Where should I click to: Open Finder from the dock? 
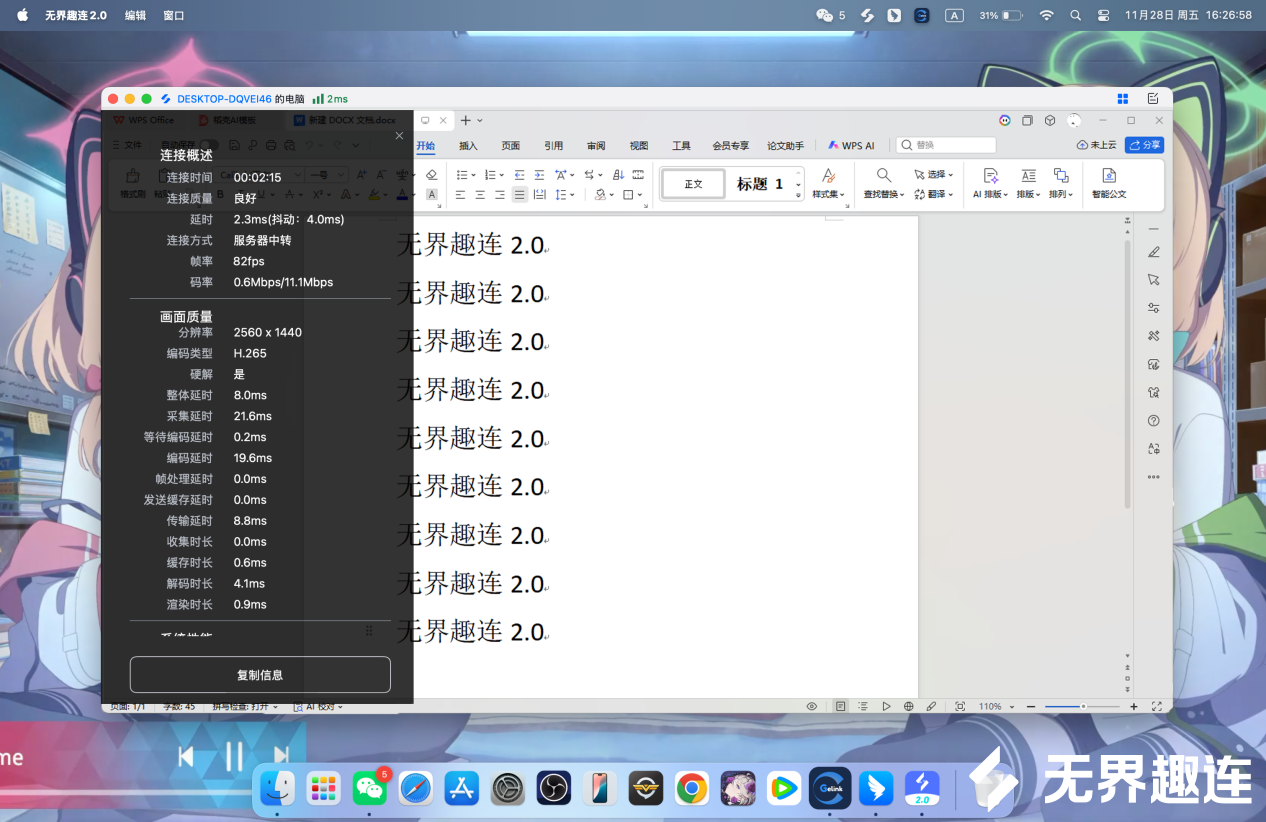[277, 788]
